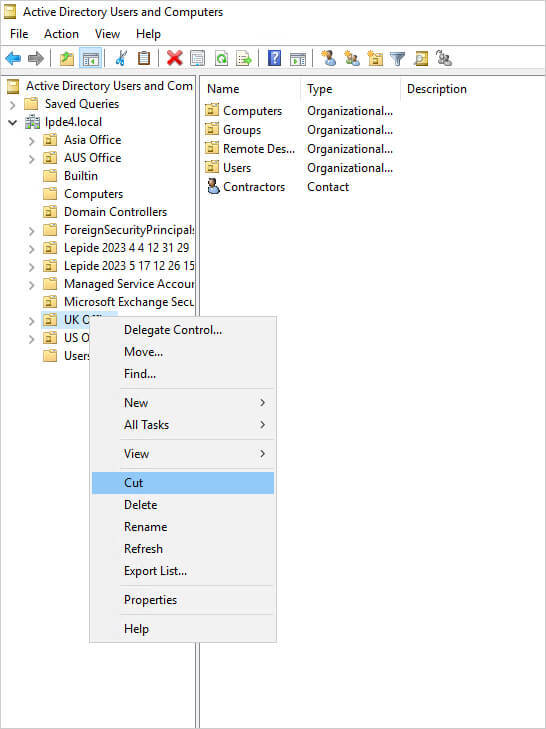Image resolution: width=546 pixels, height=729 pixels.
Task: Click the Find objects toolbar icon
Action: (x=421, y=59)
